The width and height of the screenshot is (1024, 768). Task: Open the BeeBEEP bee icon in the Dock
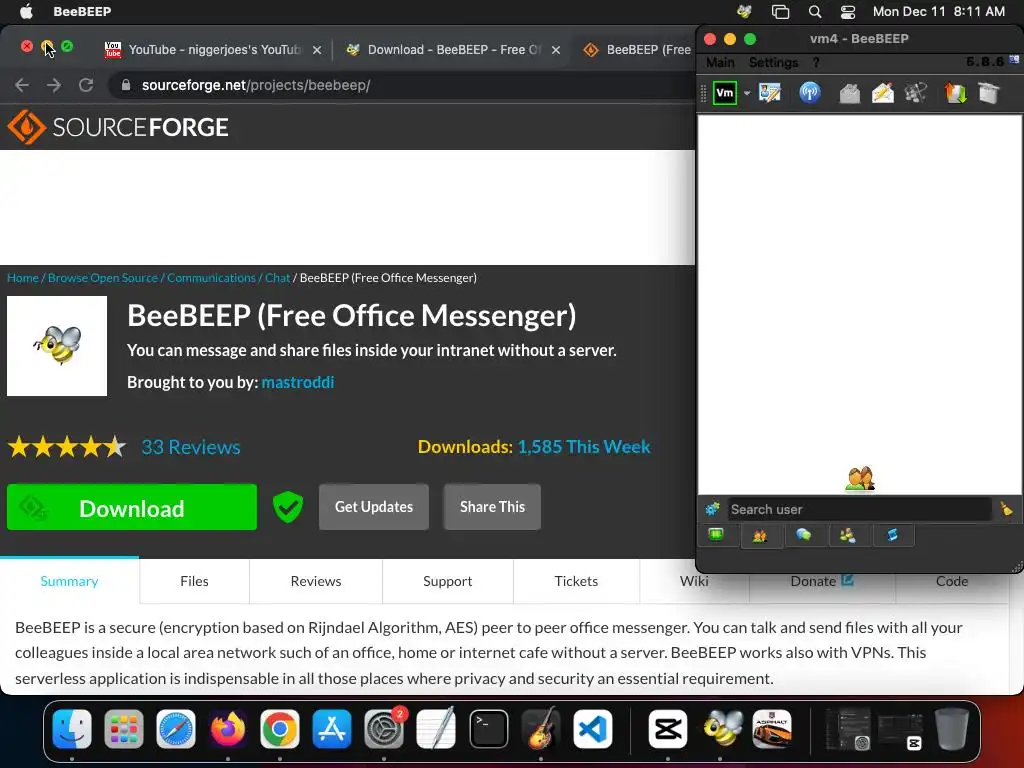(722, 729)
